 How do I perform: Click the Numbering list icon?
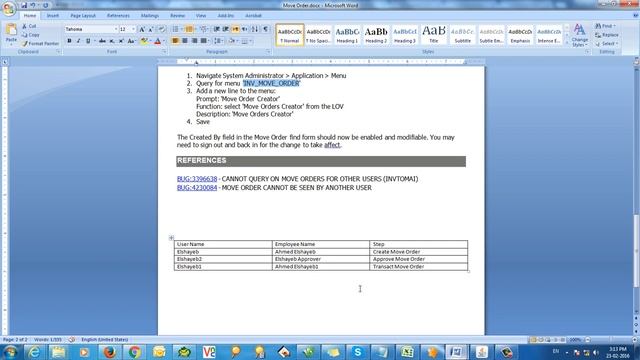[189, 29]
